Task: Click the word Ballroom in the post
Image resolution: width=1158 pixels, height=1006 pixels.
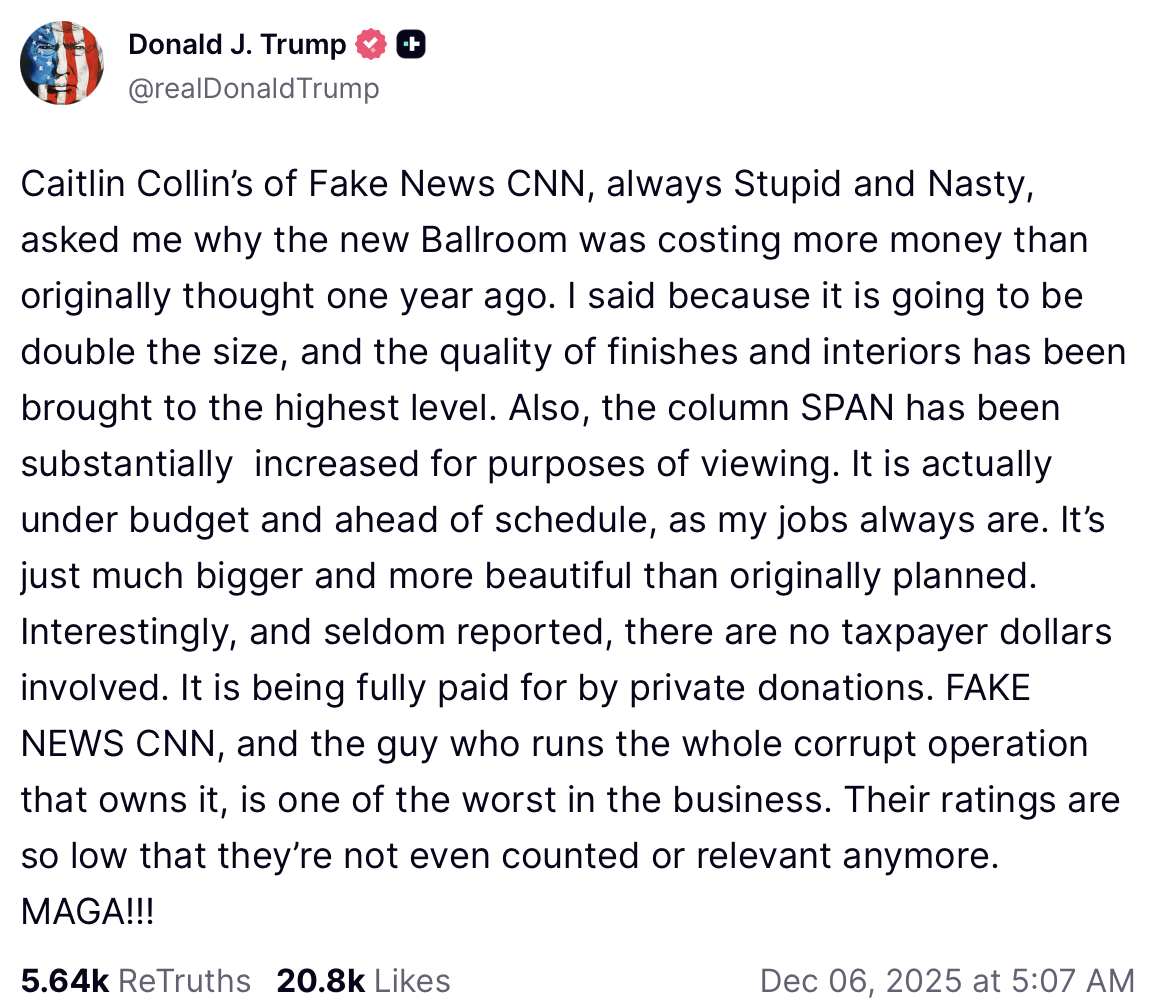Action: click(480, 240)
